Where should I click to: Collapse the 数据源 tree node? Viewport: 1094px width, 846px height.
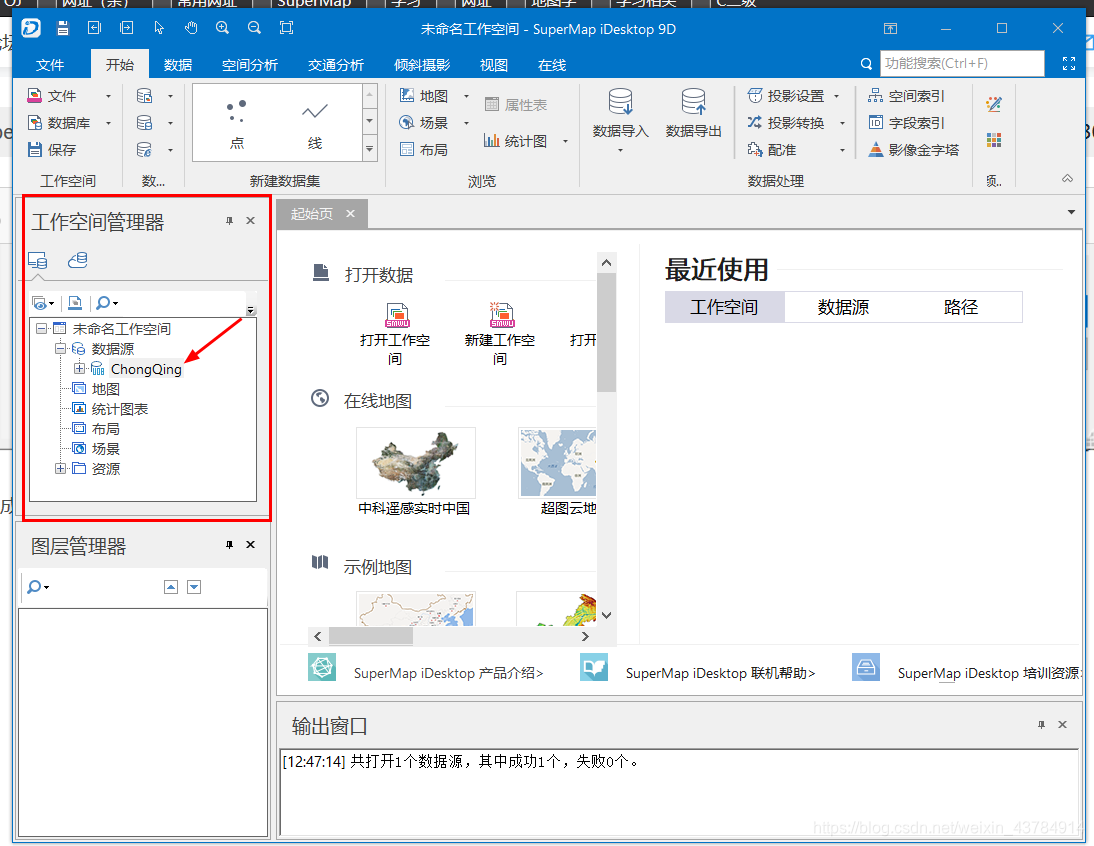pos(61,348)
